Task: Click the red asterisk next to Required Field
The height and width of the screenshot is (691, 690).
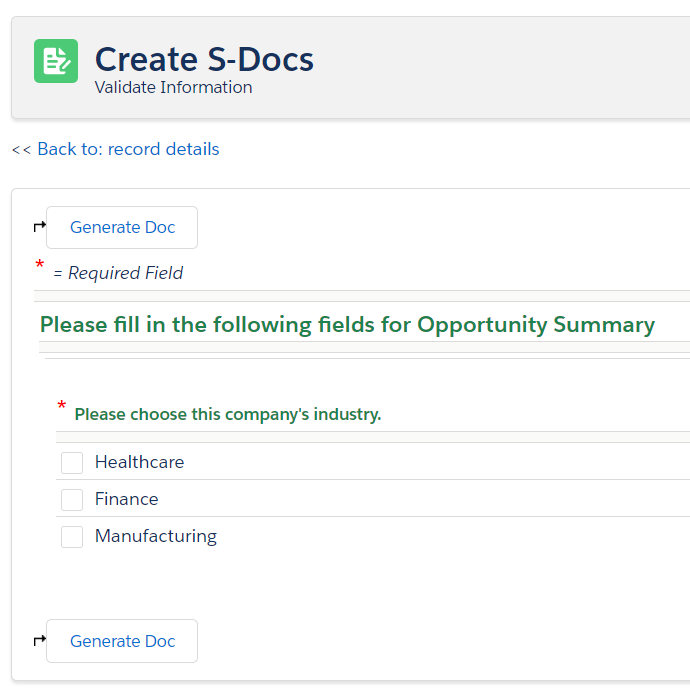Action: pyautogui.click(x=40, y=266)
